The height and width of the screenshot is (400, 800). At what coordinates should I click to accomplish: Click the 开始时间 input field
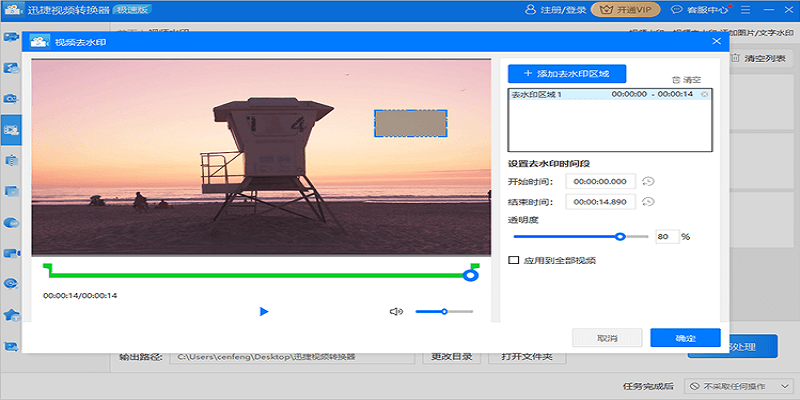[x=600, y=181]
